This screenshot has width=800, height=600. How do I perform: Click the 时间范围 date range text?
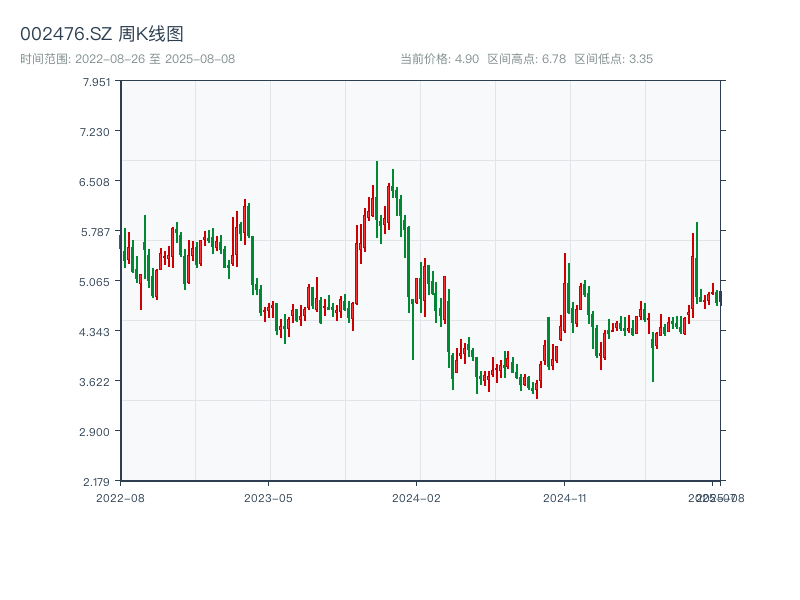pyautogui.click(x=127, y=59)
